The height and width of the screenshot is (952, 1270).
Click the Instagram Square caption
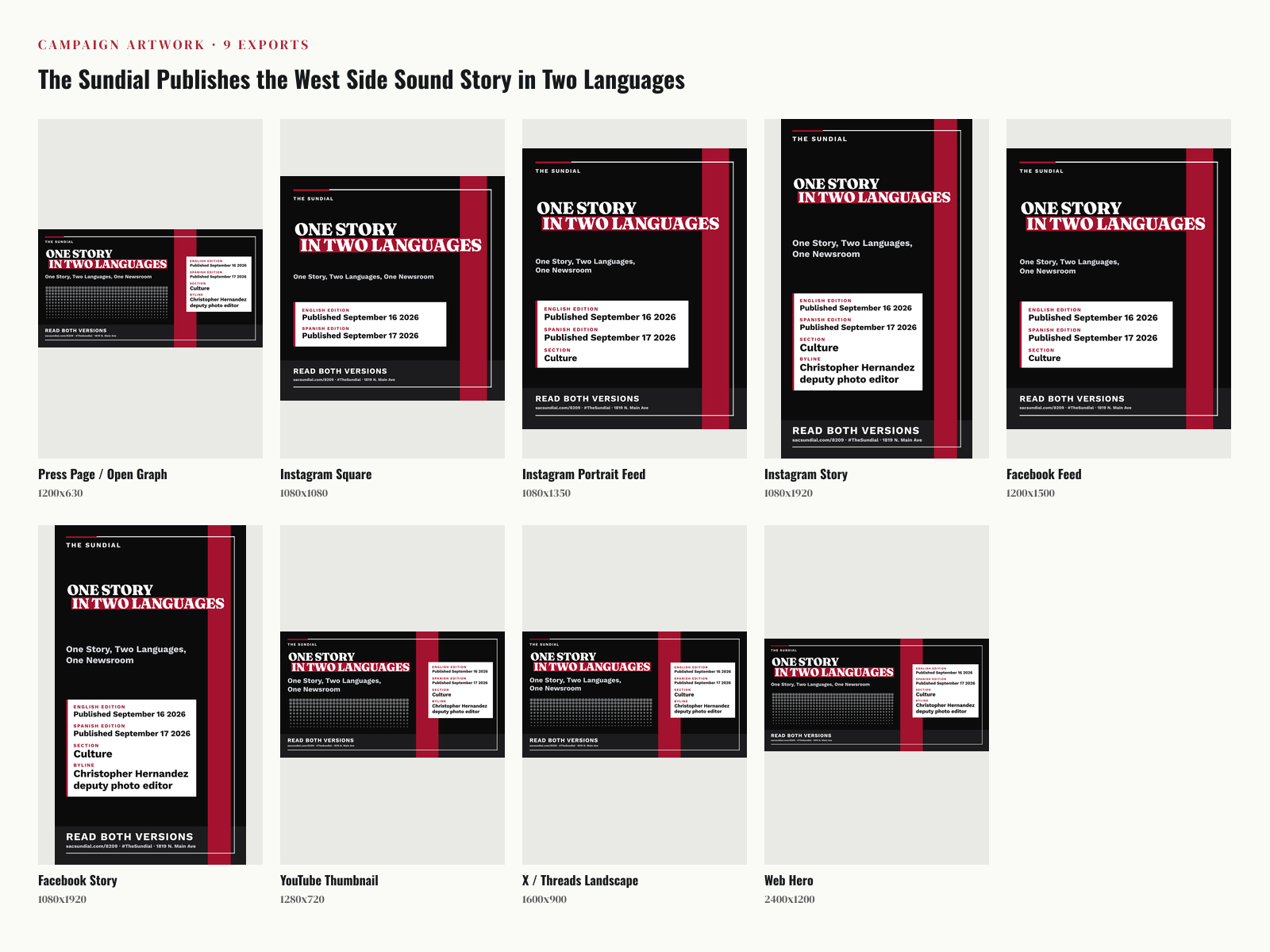pyautogui.click(x=325, y=474)
